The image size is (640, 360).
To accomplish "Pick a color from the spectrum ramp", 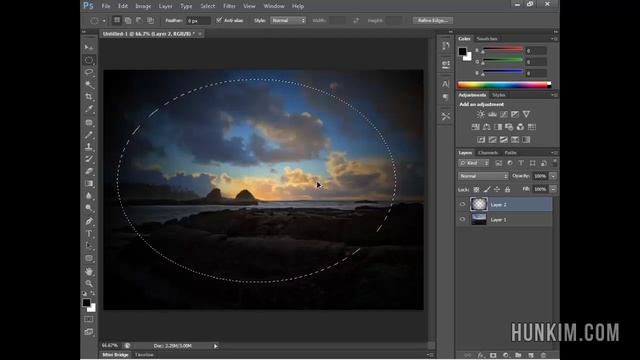I will (x=504, y=85).
